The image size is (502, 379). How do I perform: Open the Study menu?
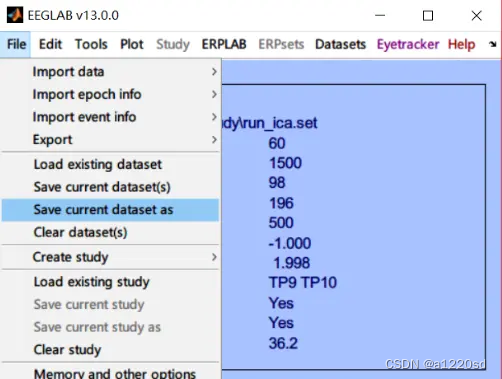click(173, 44)
